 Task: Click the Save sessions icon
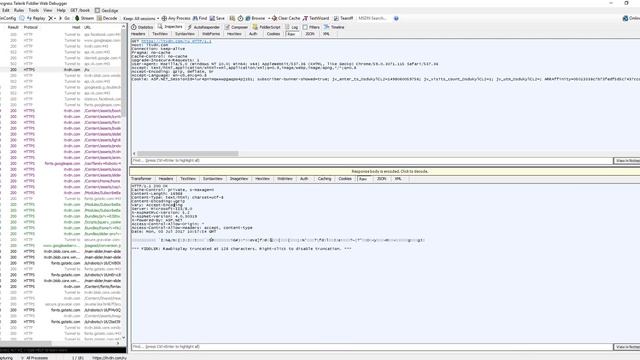click(x=212, y=18)
